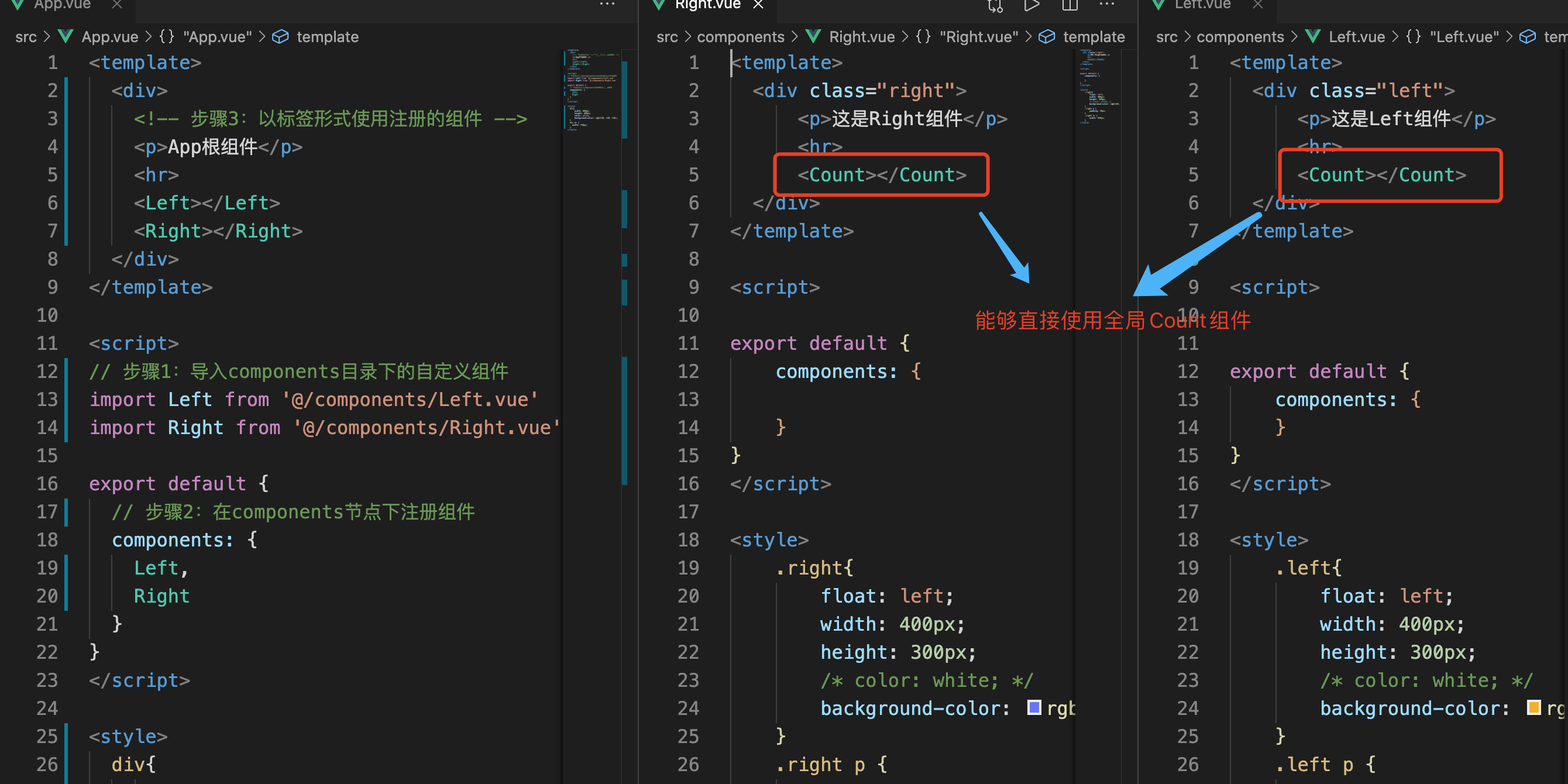Close the App.vue editor tab
Image resolution: width=1568 pixels, height=784 pixels.
point(117,5)
